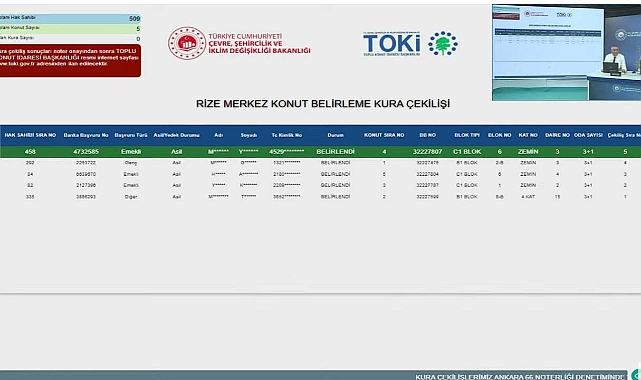Image resolution: width=641 pixels, height=380 pixels.
Task: Click 'BELİRLENDİ' in the green highlighted row
Action: click(x=335, y=152)
